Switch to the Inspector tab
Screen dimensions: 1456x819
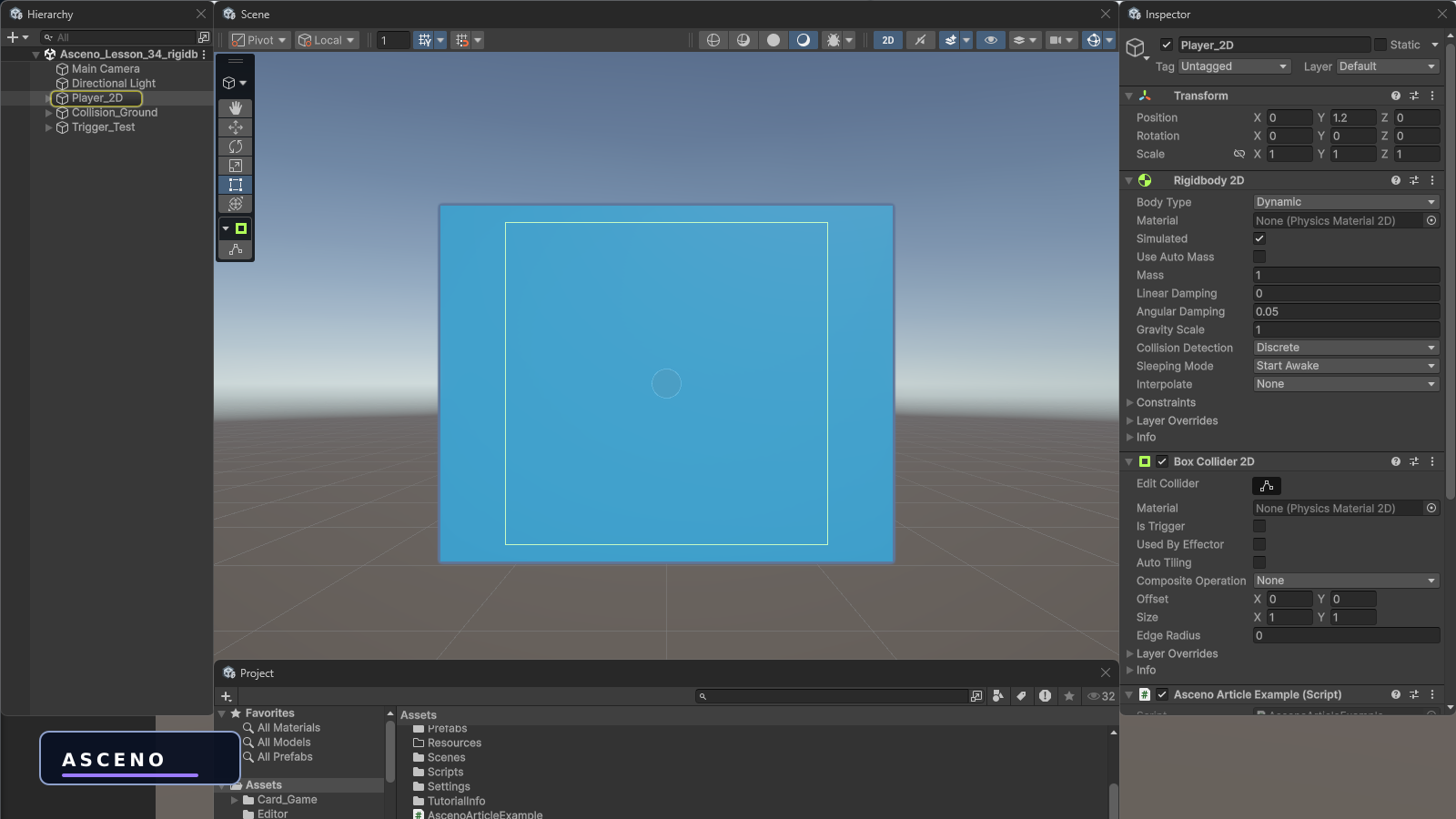[x=1159, y=15]
